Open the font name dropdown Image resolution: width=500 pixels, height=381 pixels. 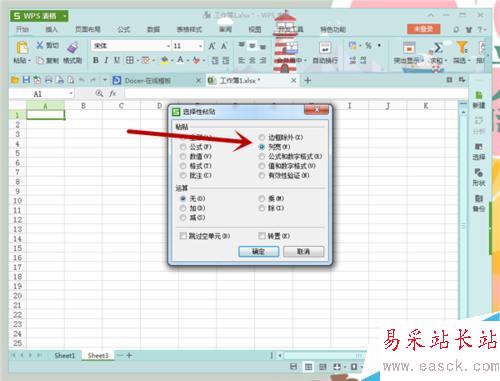pyautogui.click(x=168, y=46)
